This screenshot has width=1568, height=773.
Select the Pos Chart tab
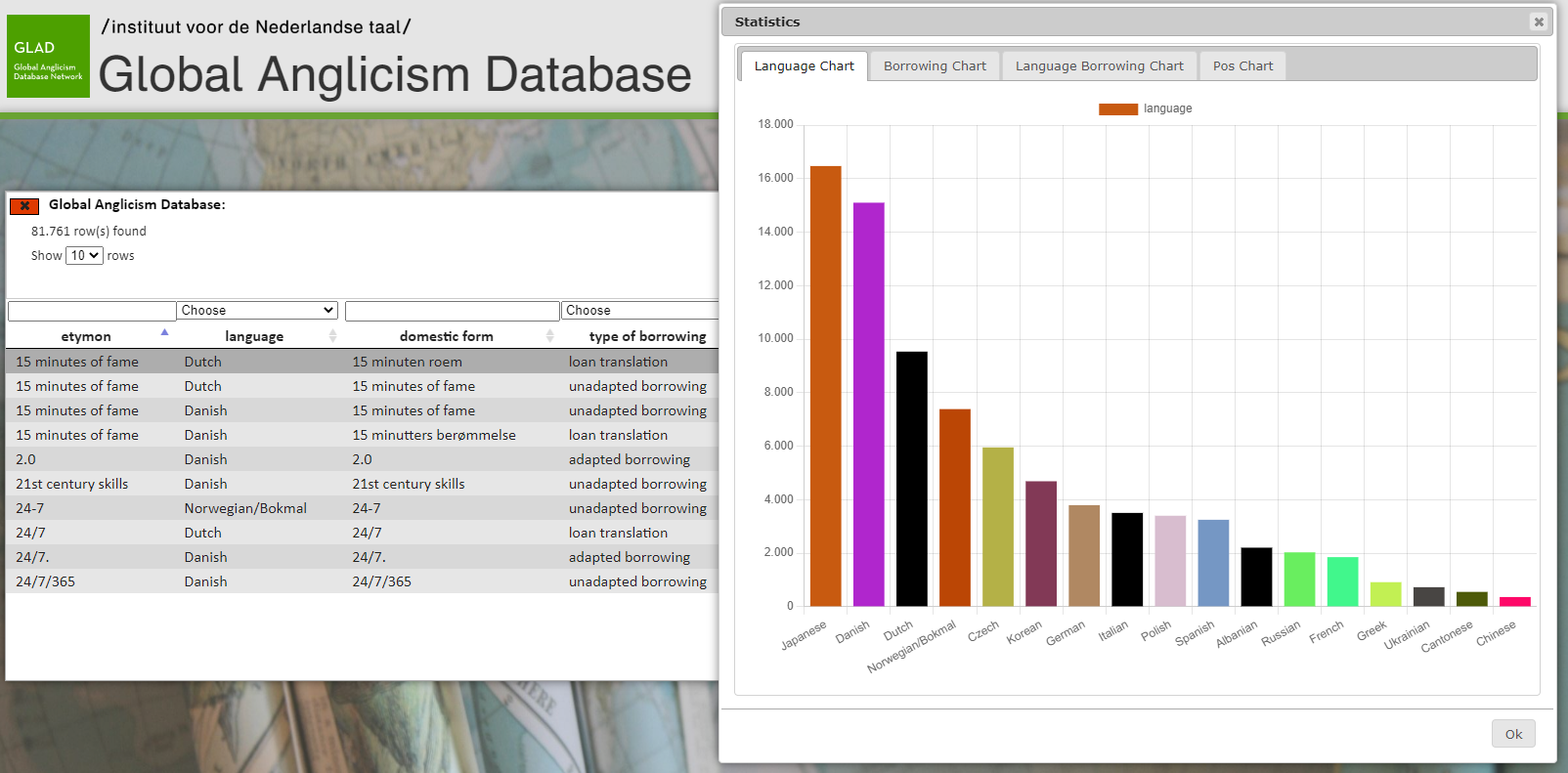pos(1242,66)
